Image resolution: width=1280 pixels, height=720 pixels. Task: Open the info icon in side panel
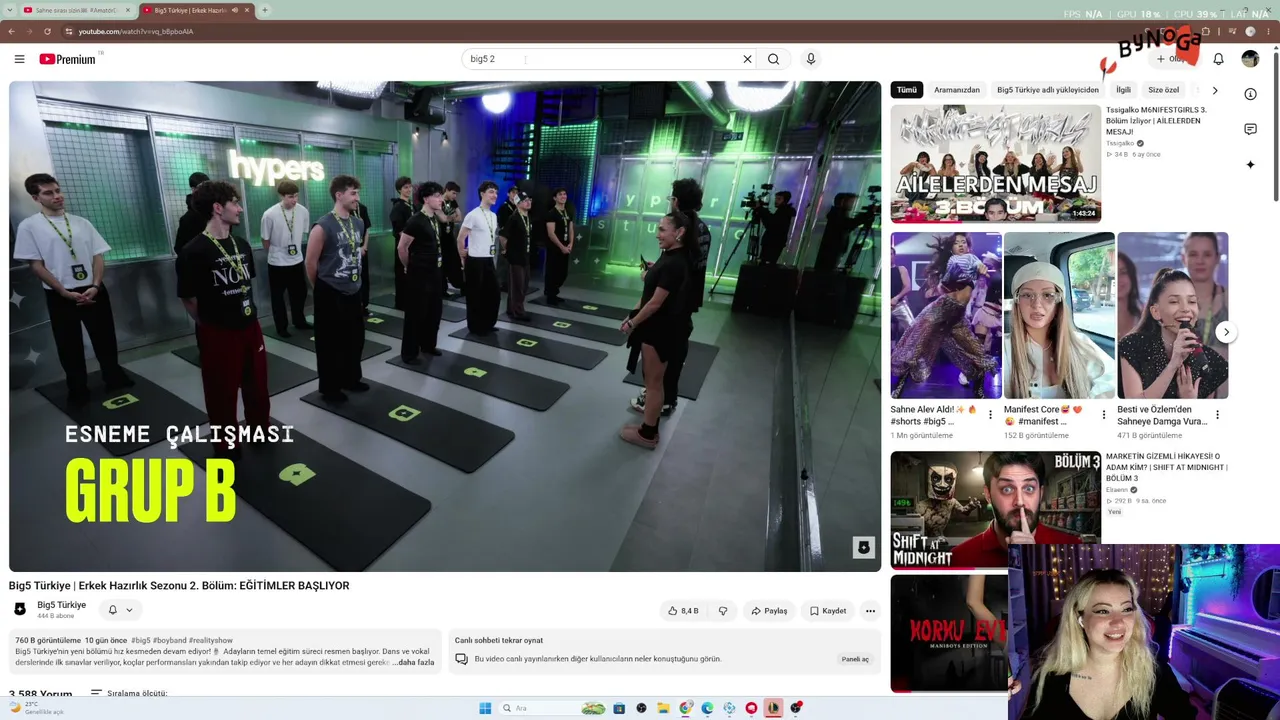pos(1250,94)
